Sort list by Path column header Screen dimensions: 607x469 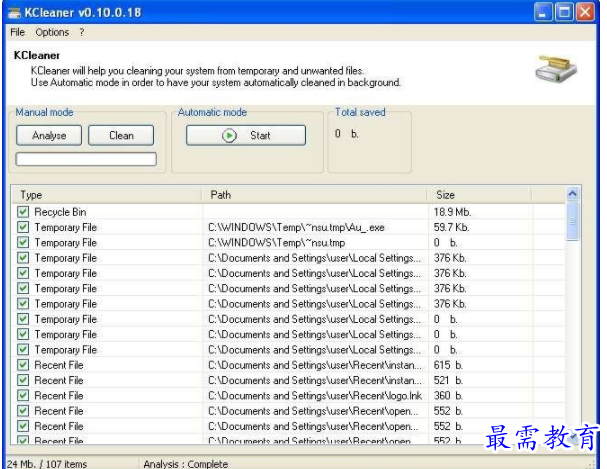(x=314, y=195)
